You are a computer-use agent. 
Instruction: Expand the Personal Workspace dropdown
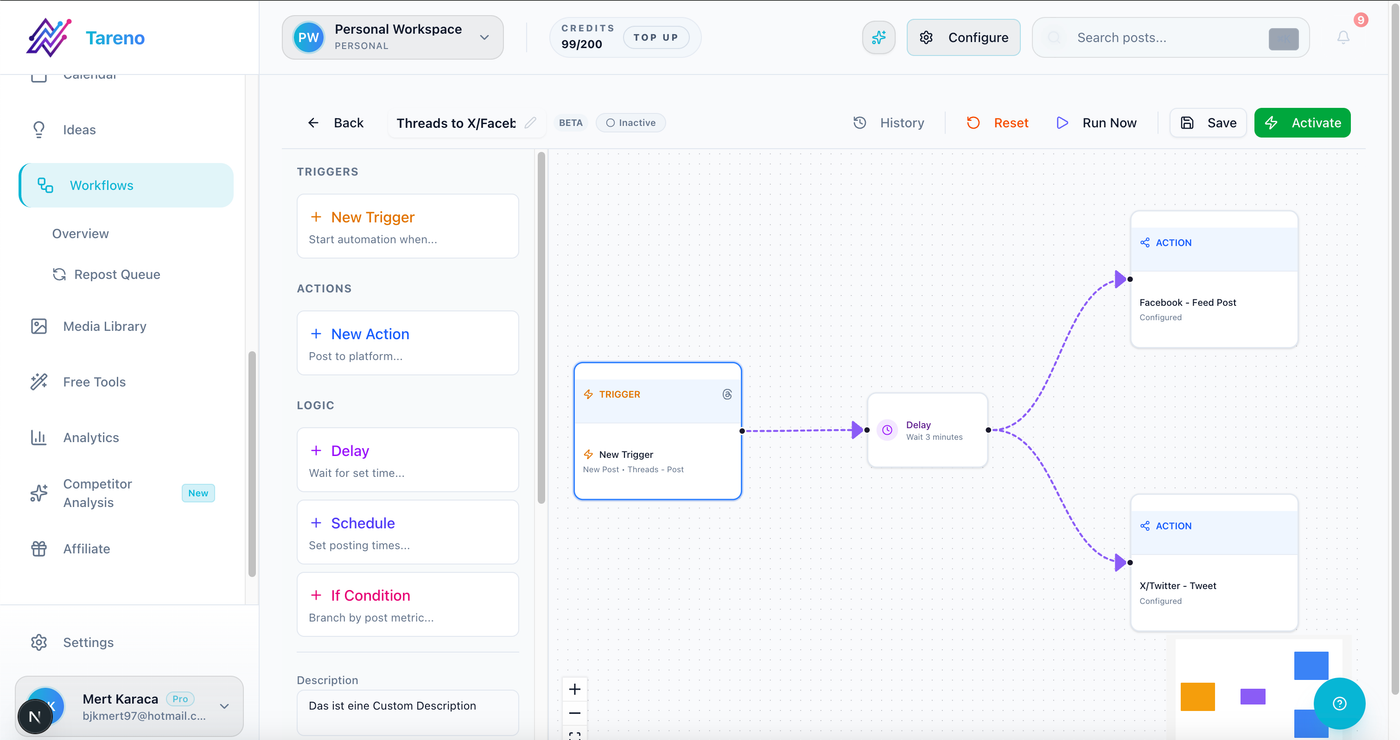(393, 37)
